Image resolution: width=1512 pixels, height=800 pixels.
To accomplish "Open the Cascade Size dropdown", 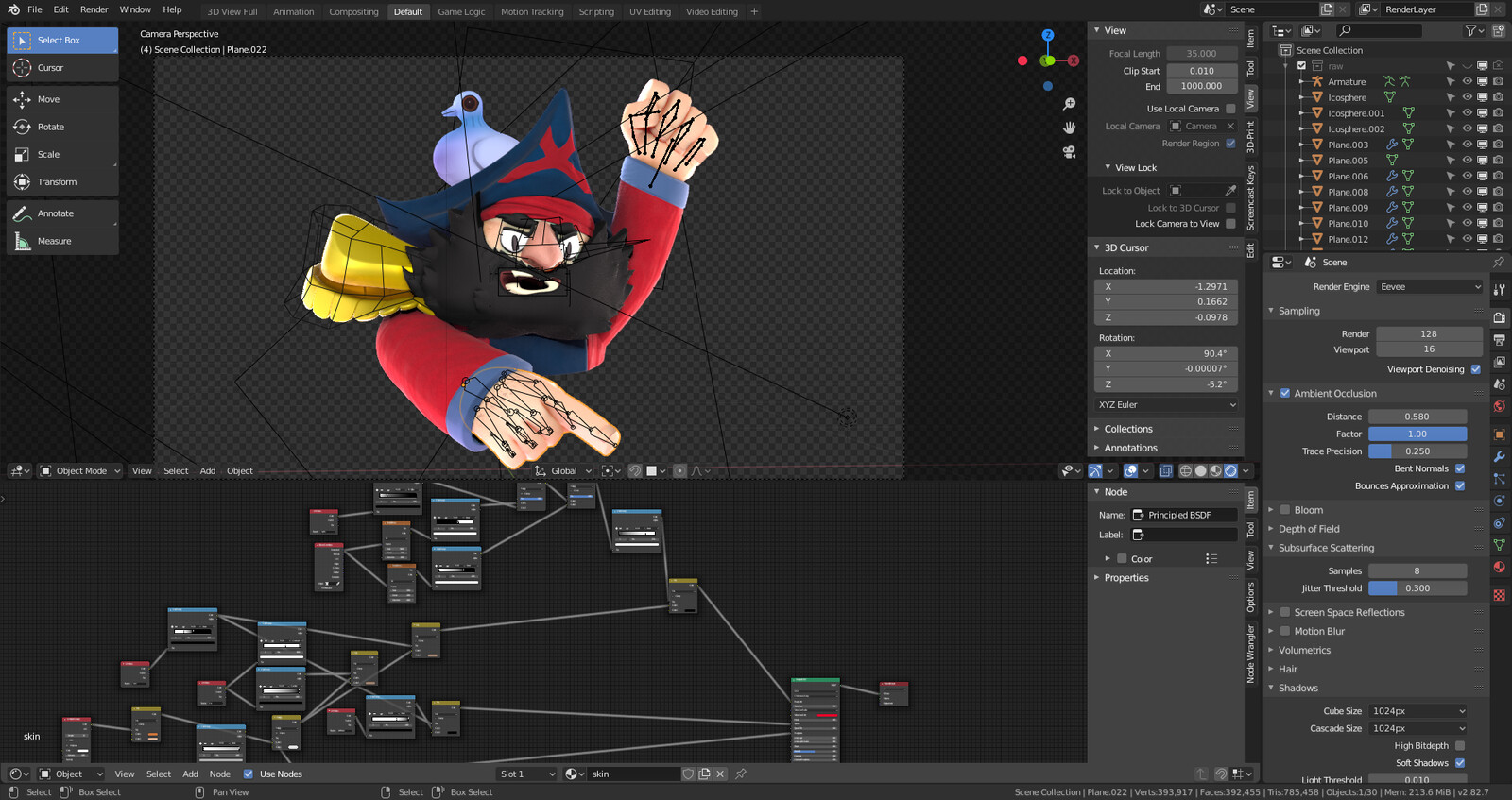I will (1417, 729).
